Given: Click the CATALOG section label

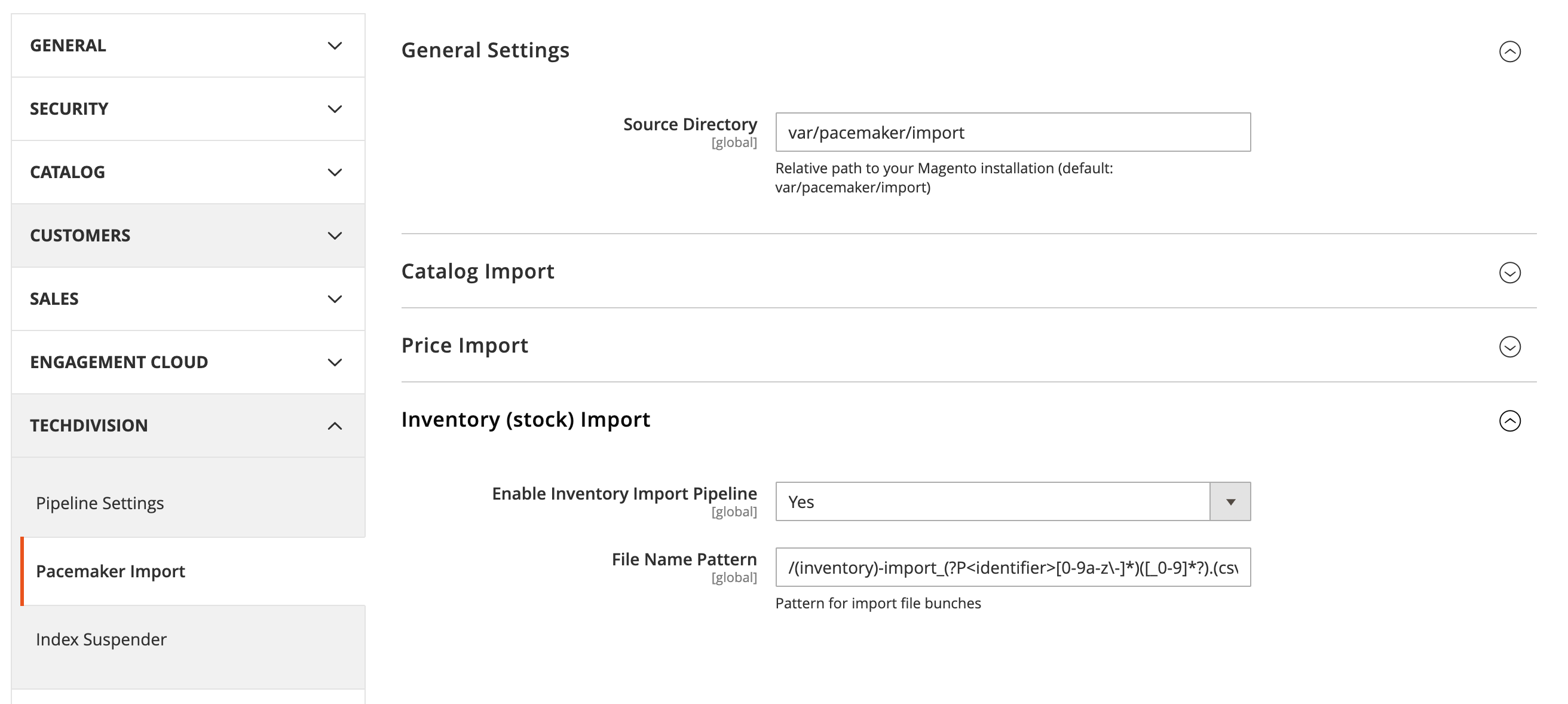Looking at the screenshot, I should (67, 172).
